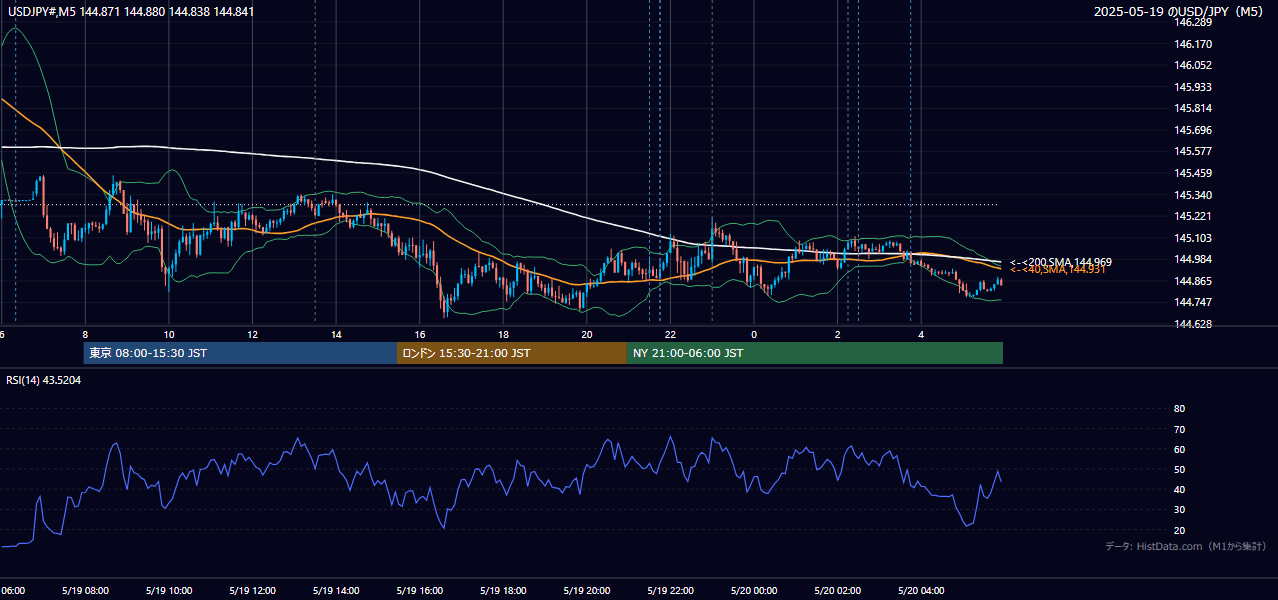This screenshot has width=1278, height=600.
Task: Click the bottom date label 5/19 10:00
Action: click(x=169, y=590)
